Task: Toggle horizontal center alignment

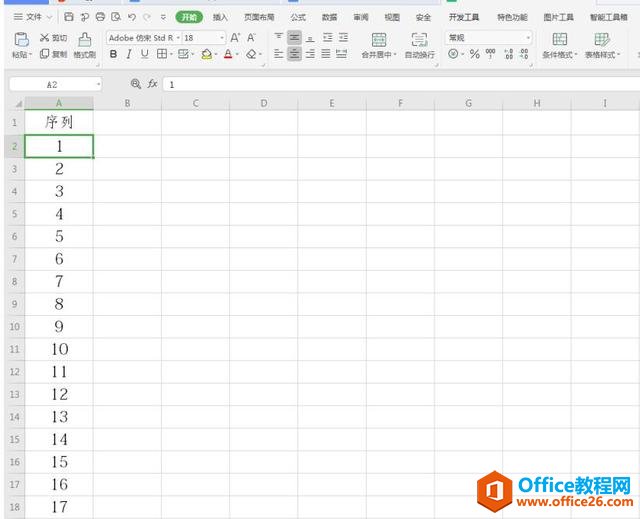Action: 294,54
